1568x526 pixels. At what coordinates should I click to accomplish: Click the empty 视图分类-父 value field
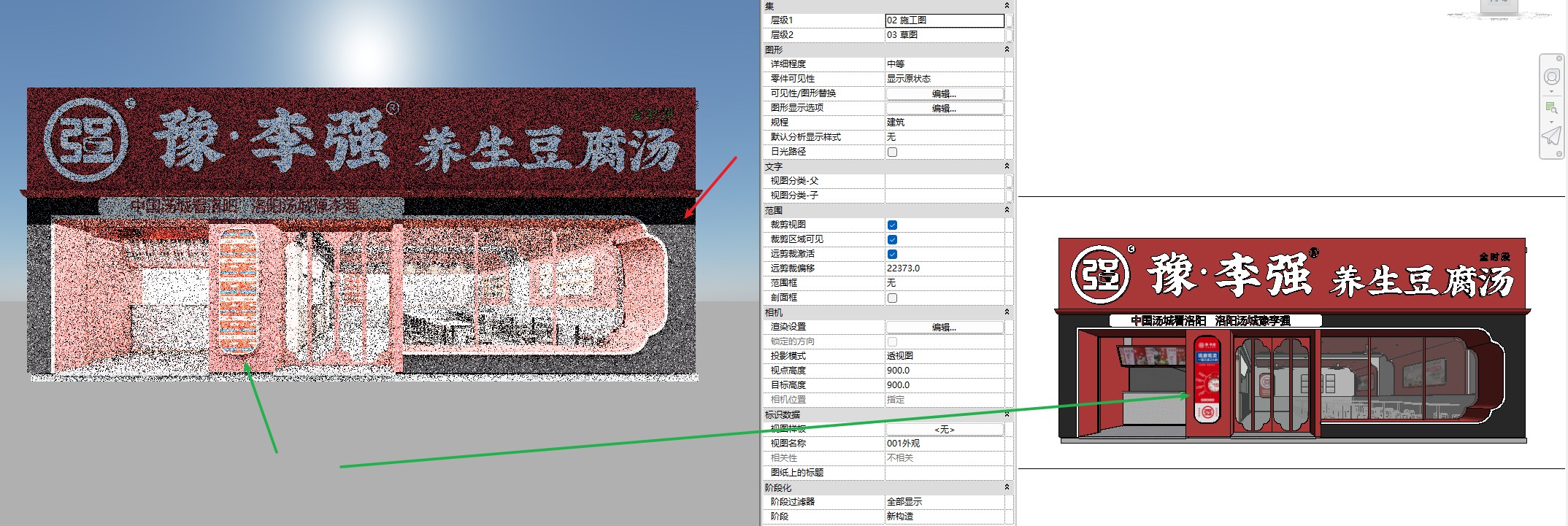pos(945,181)
